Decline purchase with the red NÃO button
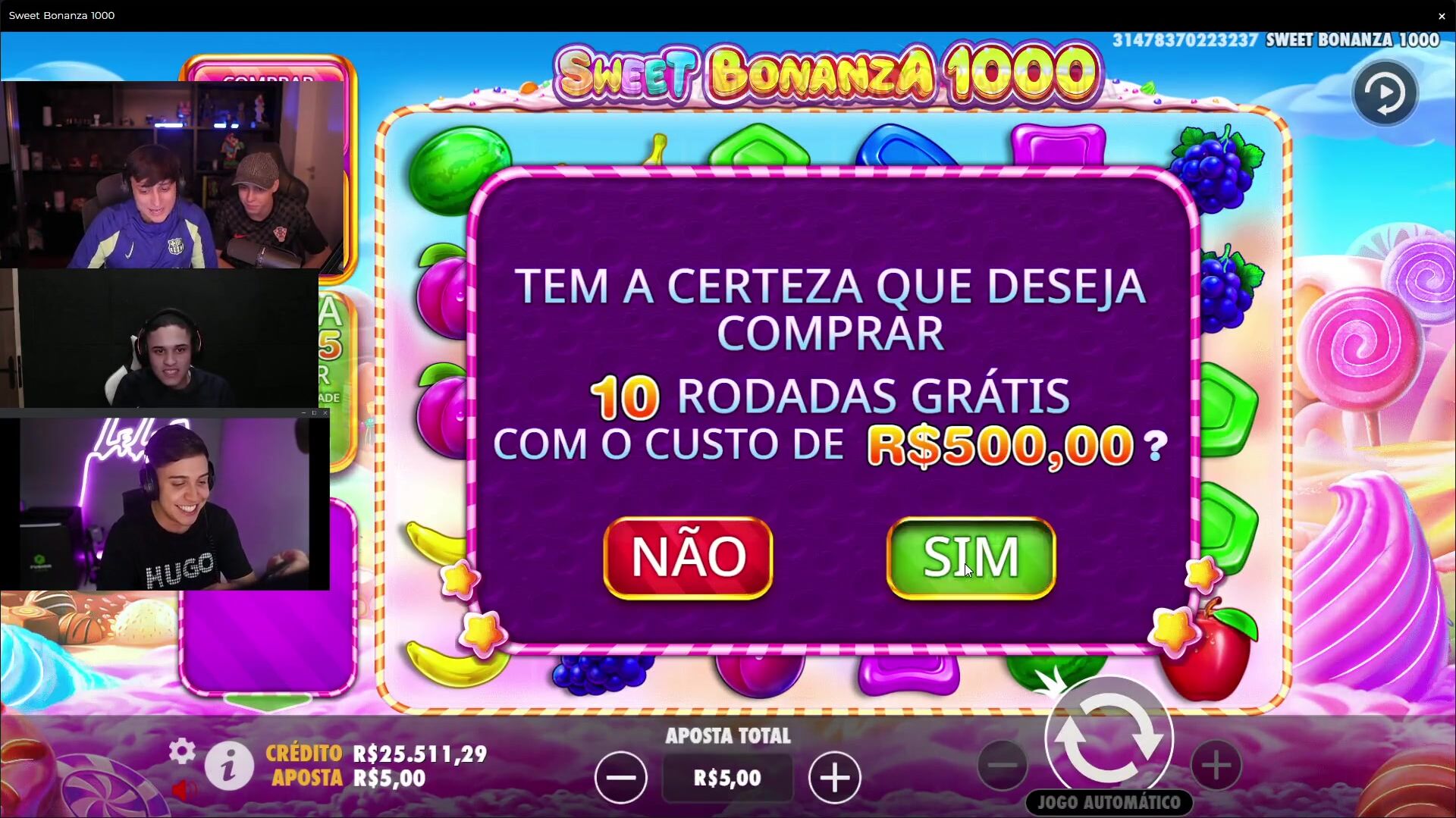Screen dimensions: 1456x818 [688, 558]
